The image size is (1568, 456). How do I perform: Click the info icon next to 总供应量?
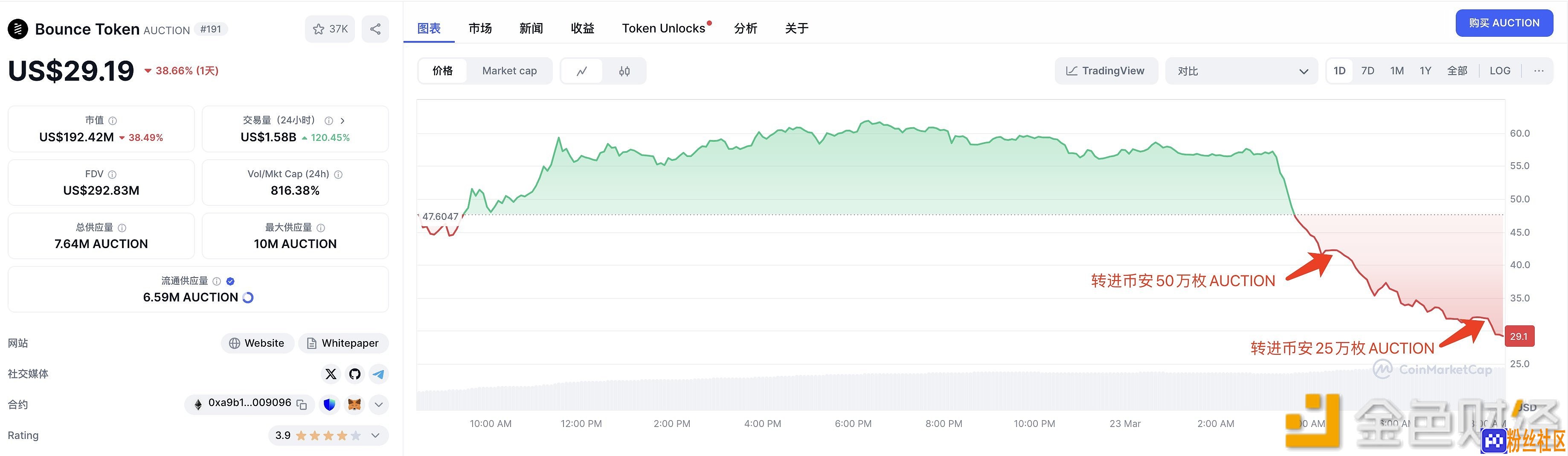tap(122, 228)
